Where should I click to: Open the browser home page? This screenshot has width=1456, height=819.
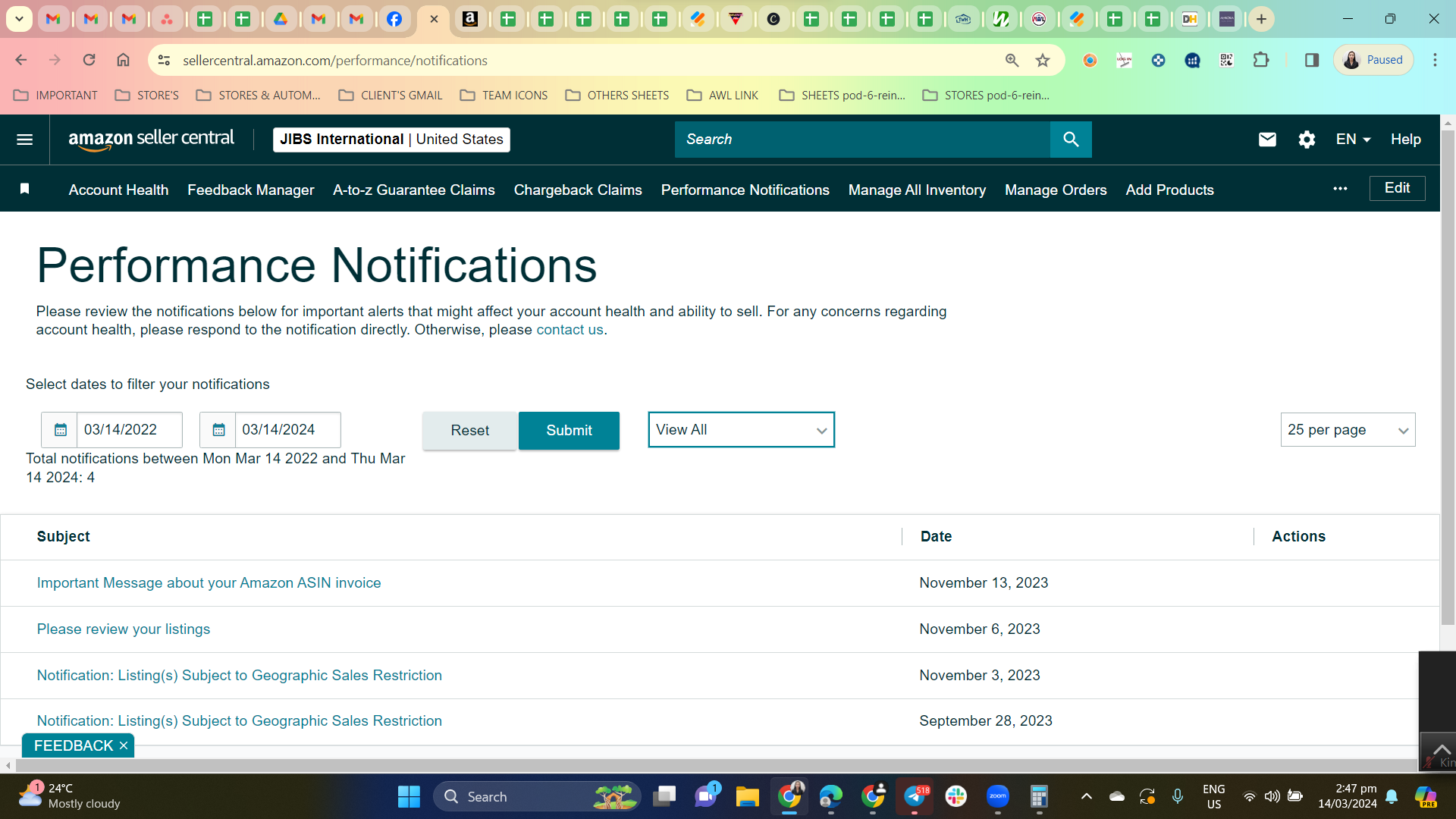[x=123, y=60]
